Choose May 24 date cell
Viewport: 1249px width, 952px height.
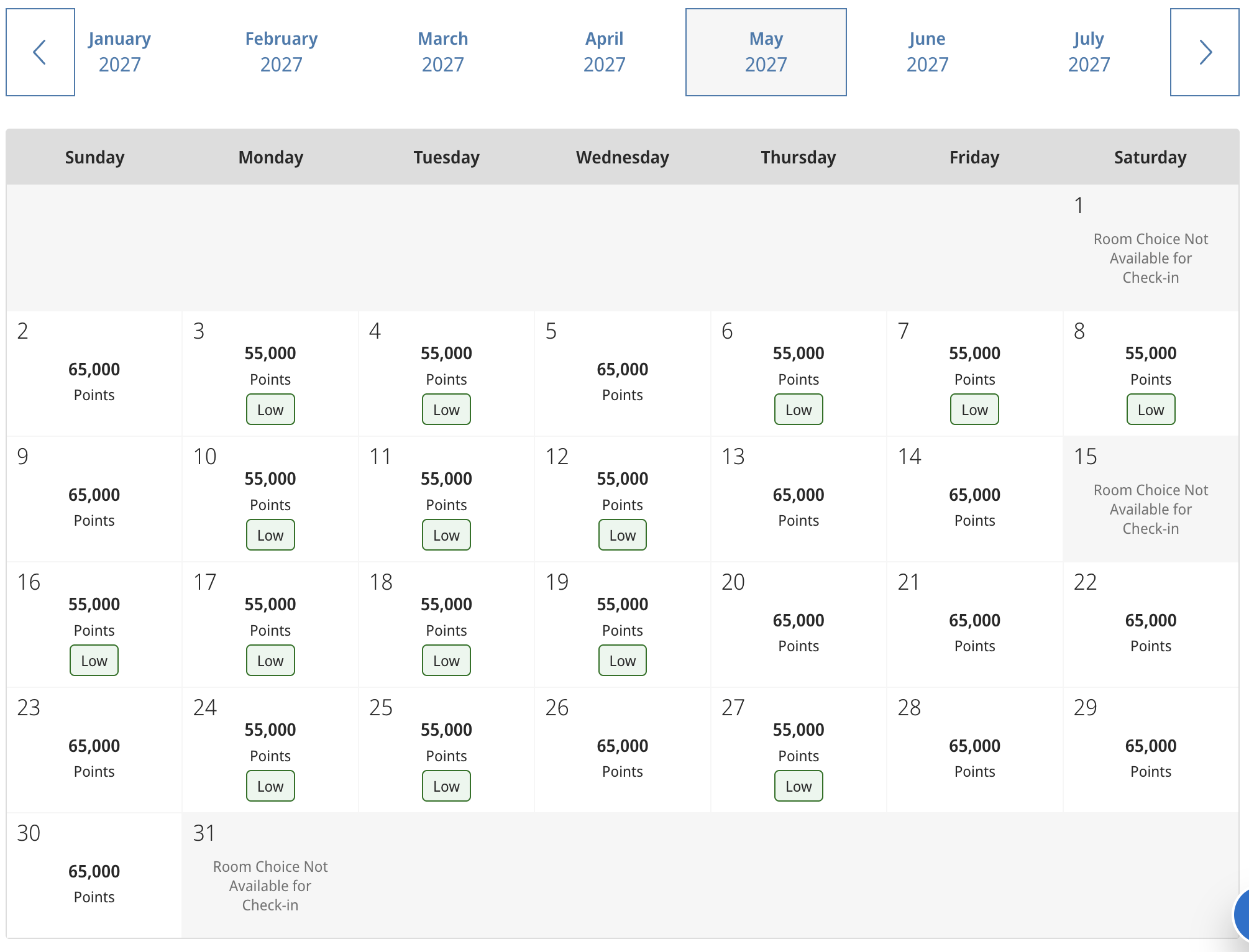pos(270,750)
